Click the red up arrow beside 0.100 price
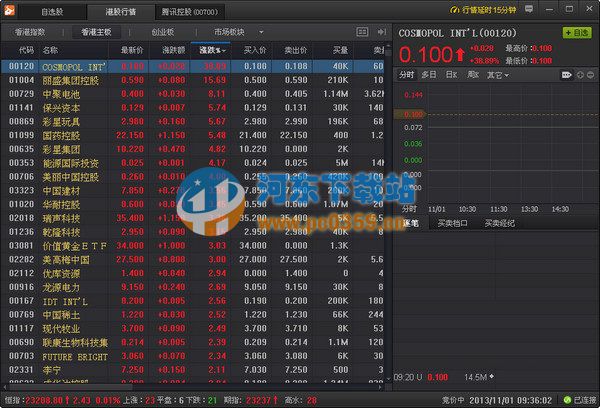Image resolution: width=600 pixels, height=408 pixels. pyautogui.click(x=460, y=55)
